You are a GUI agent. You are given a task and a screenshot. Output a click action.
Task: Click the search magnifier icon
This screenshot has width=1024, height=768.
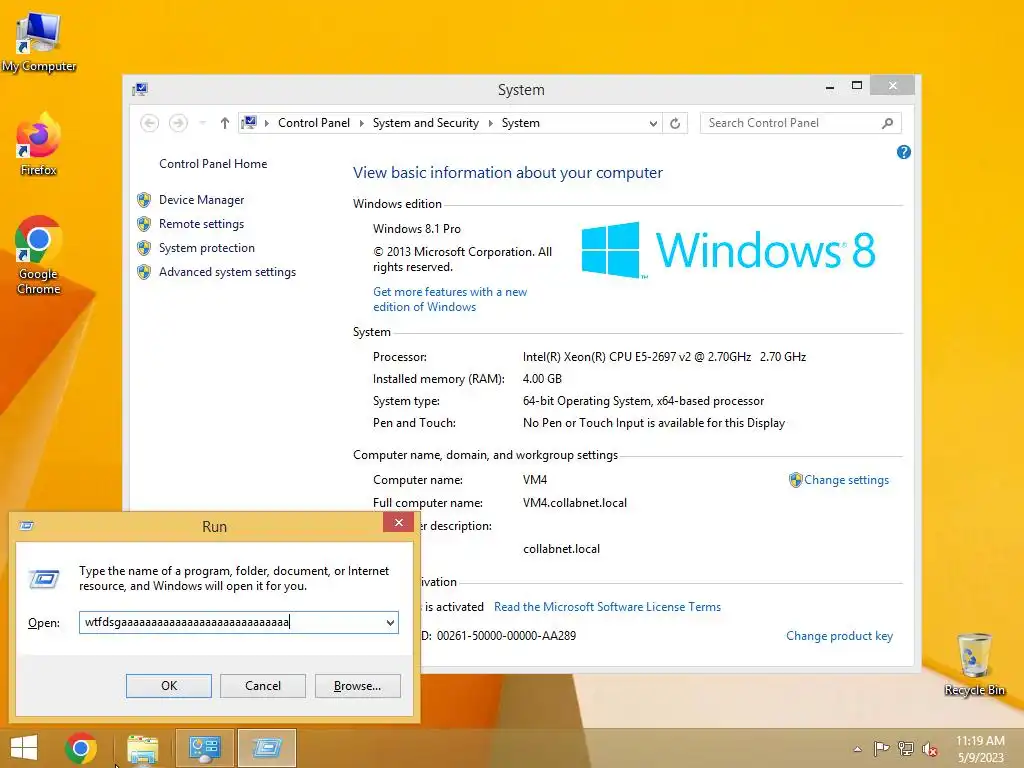[888, 123]
